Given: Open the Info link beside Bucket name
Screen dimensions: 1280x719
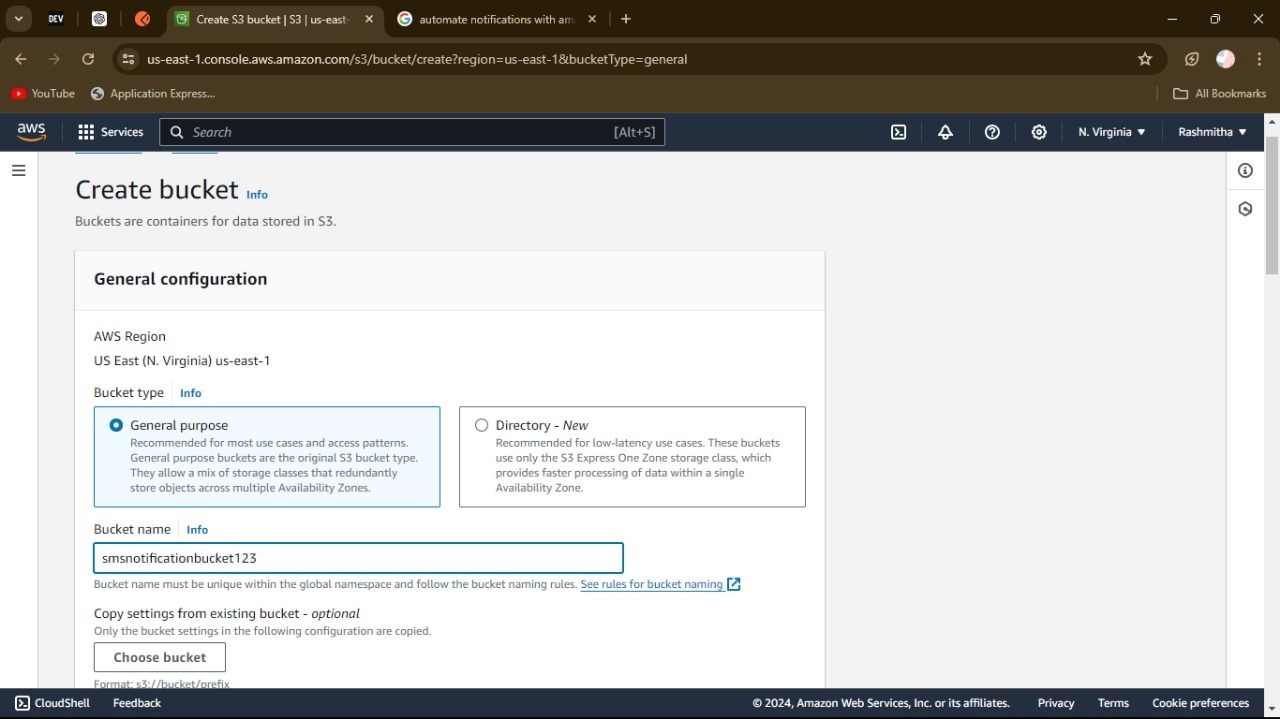Looking at the screenshot, I should pos(197,530).
